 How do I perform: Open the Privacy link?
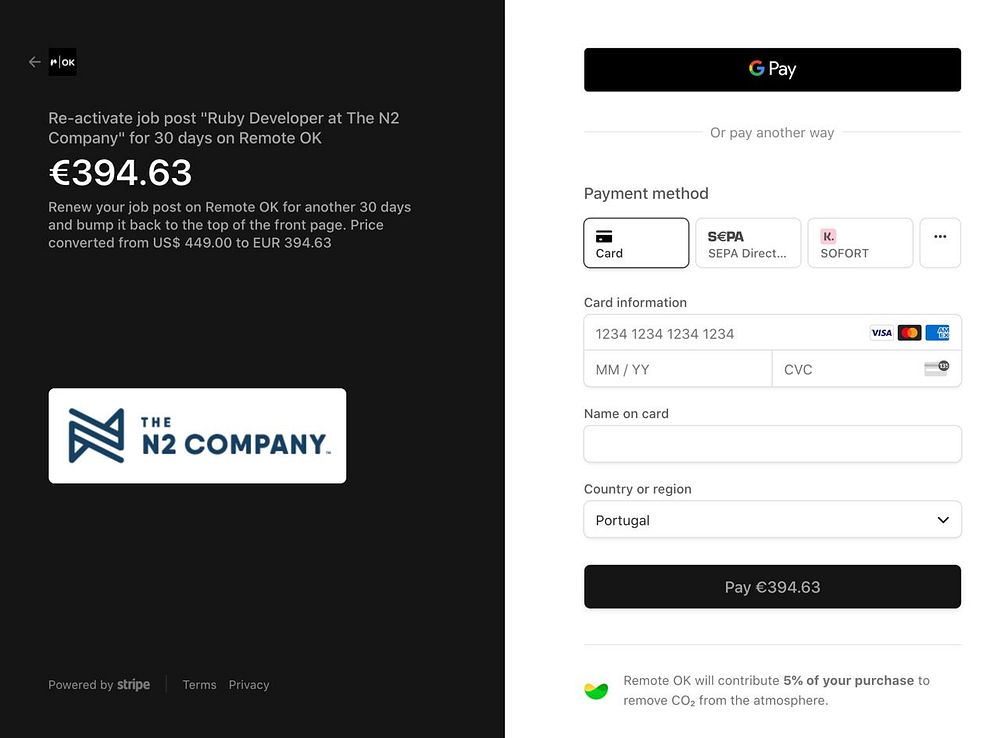pos(249,685)
